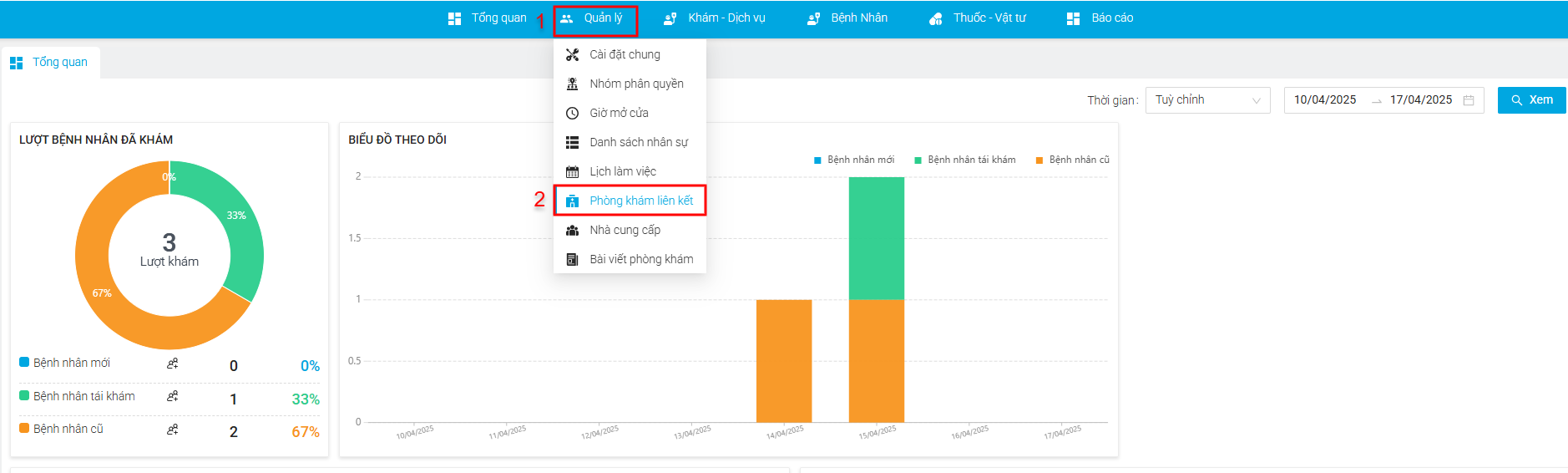Click the green Bệnh nhân tái khám color square in list
1568x473 pixels.
[24, 395]
